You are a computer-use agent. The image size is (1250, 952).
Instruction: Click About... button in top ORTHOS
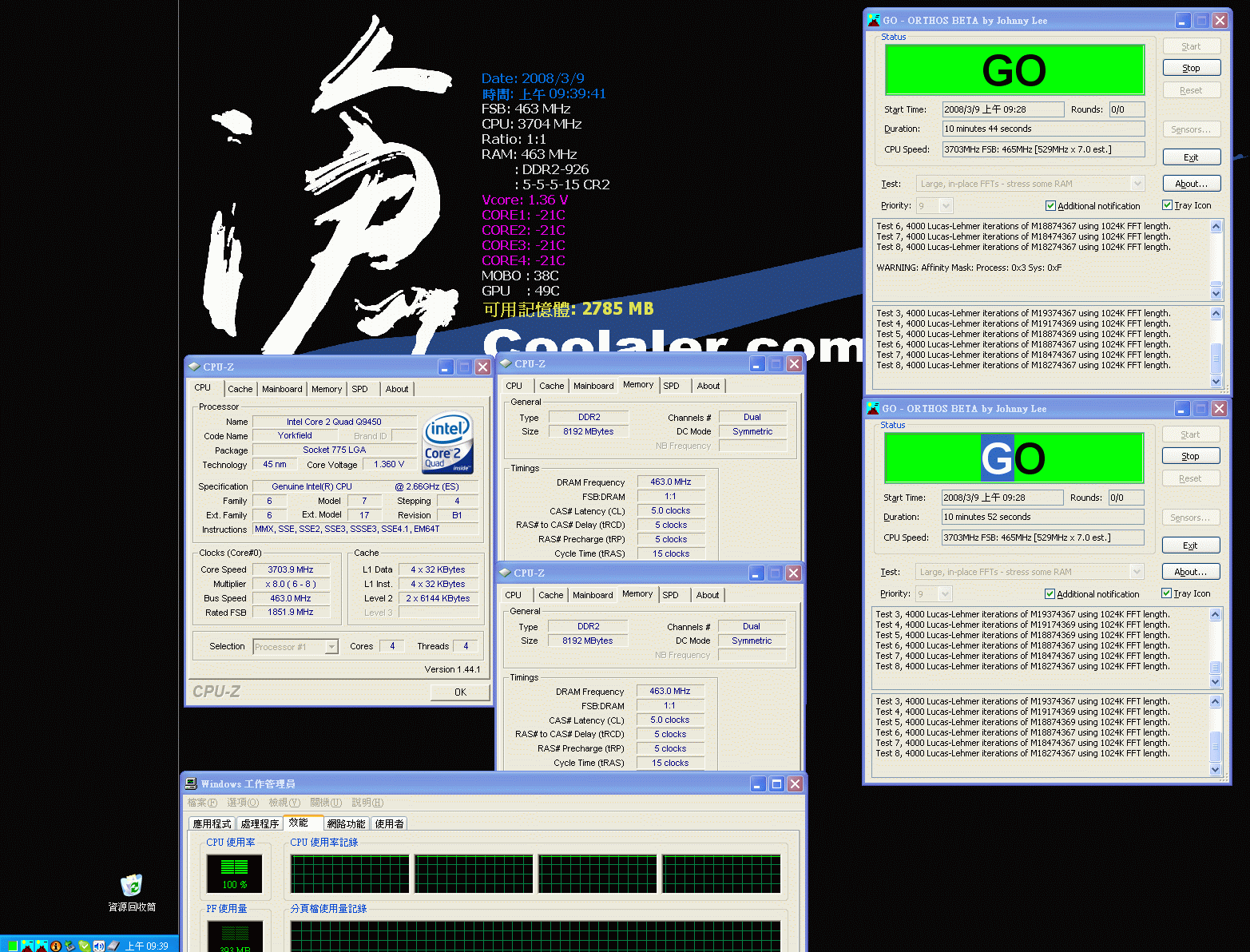coord(1192,184)
